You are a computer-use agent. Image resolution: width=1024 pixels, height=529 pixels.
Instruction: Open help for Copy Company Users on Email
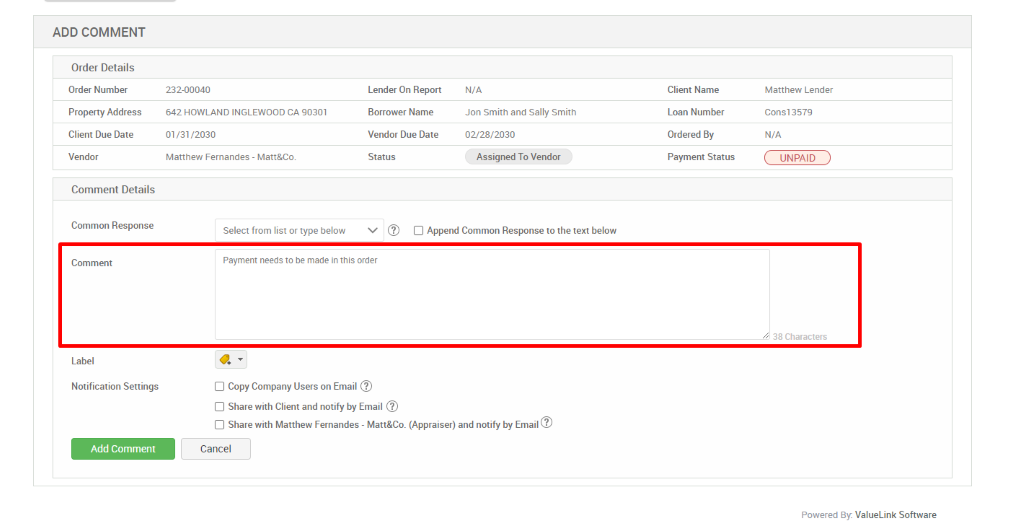point(366,386)
